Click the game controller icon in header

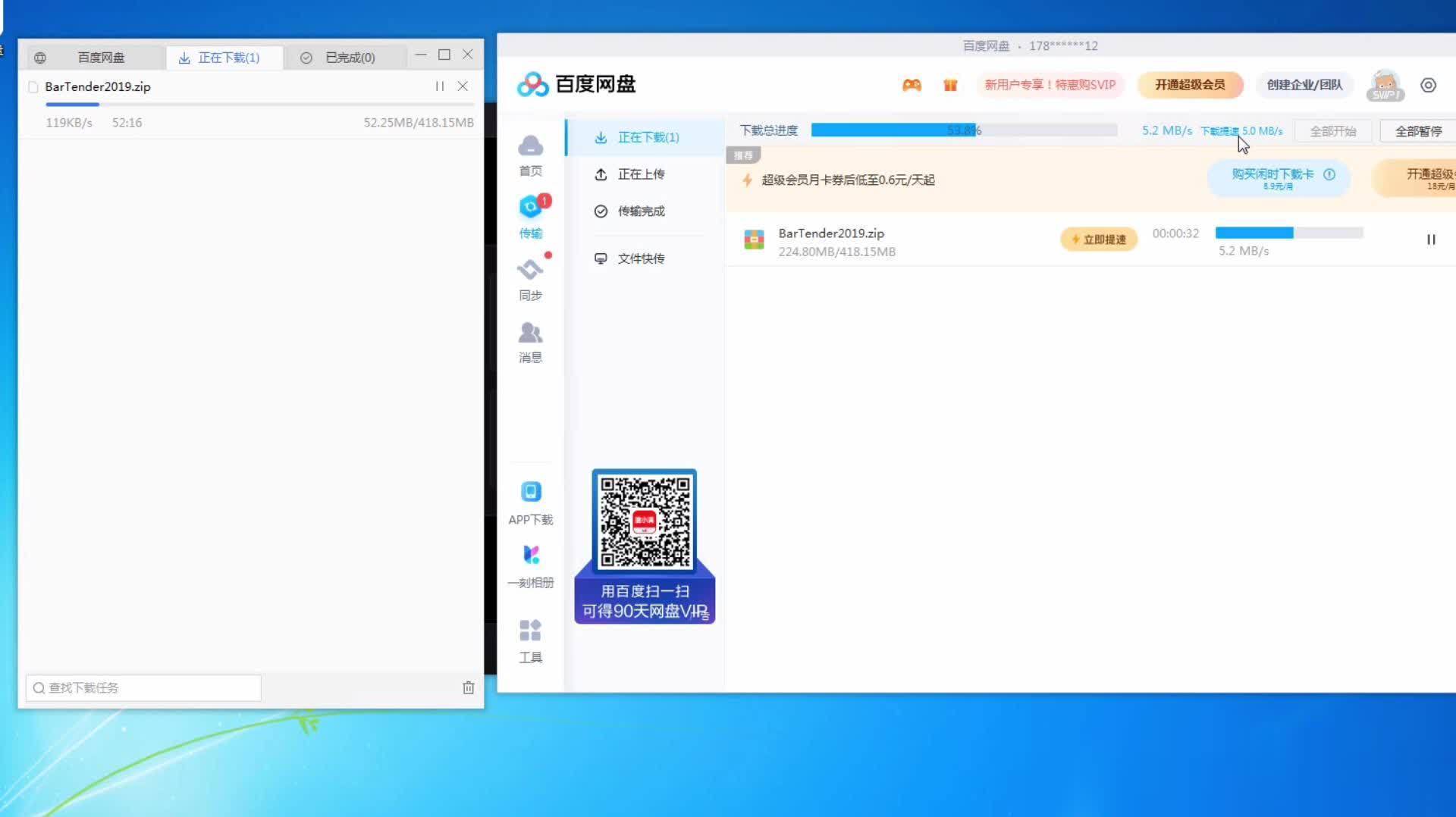912,85
